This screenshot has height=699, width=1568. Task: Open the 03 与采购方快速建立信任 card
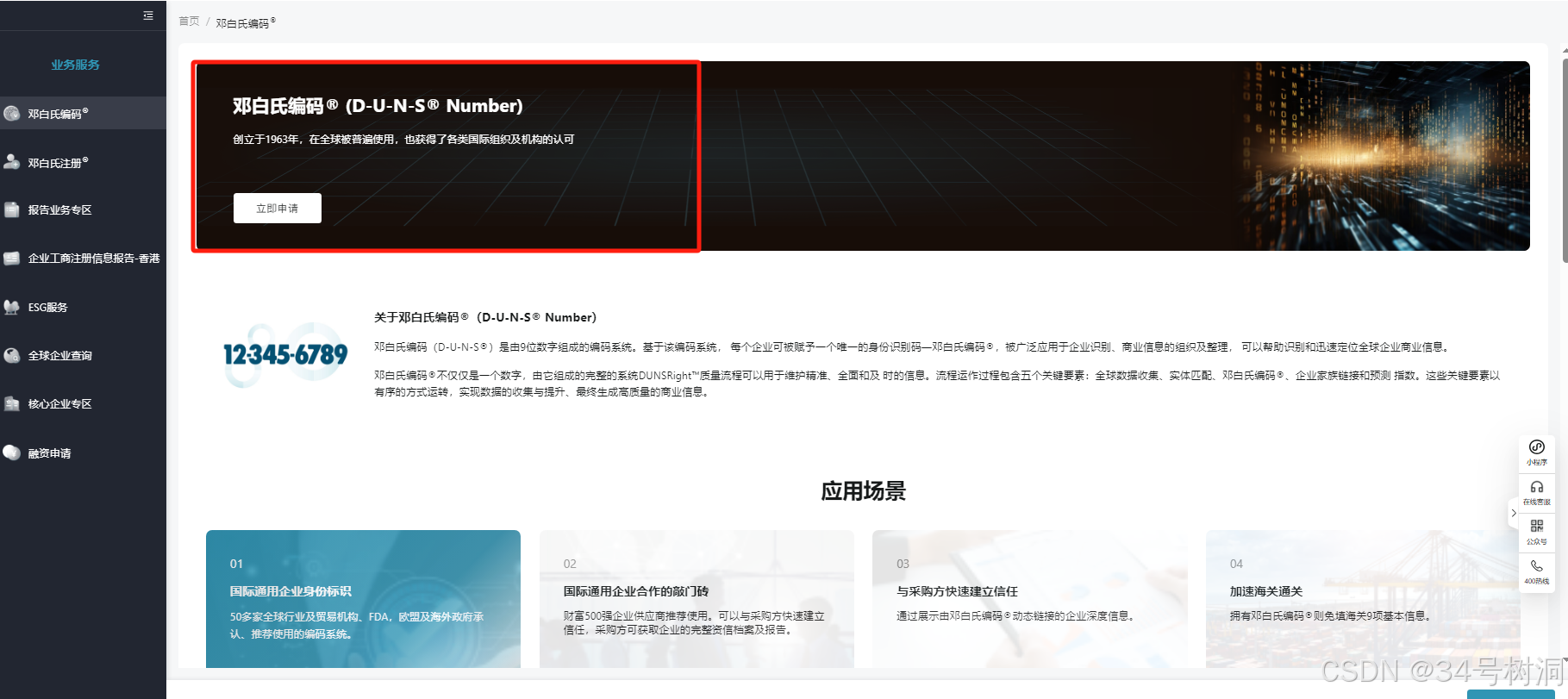click(1030, 599)
